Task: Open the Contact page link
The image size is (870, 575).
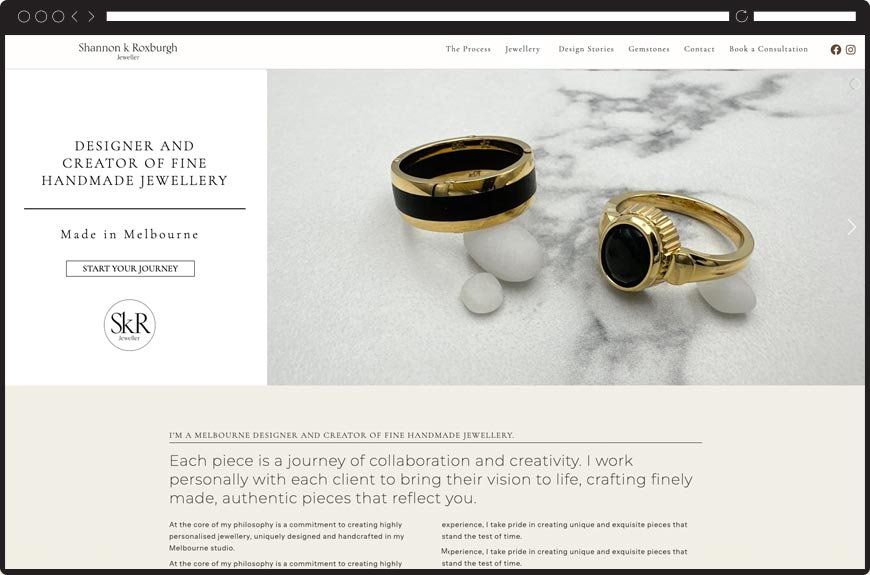Action: click(x=699, y=49)
